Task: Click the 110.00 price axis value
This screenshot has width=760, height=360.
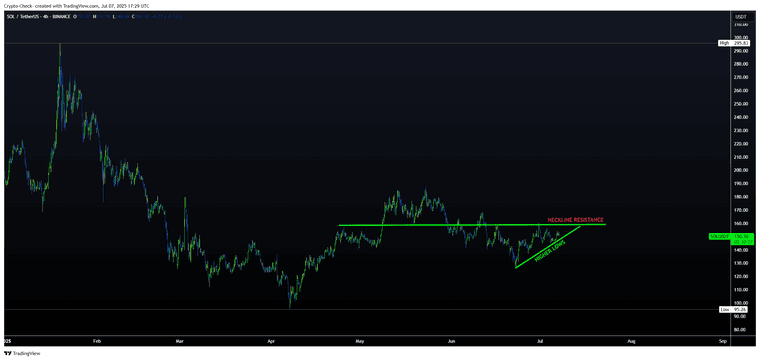Action: click(740, 290)
